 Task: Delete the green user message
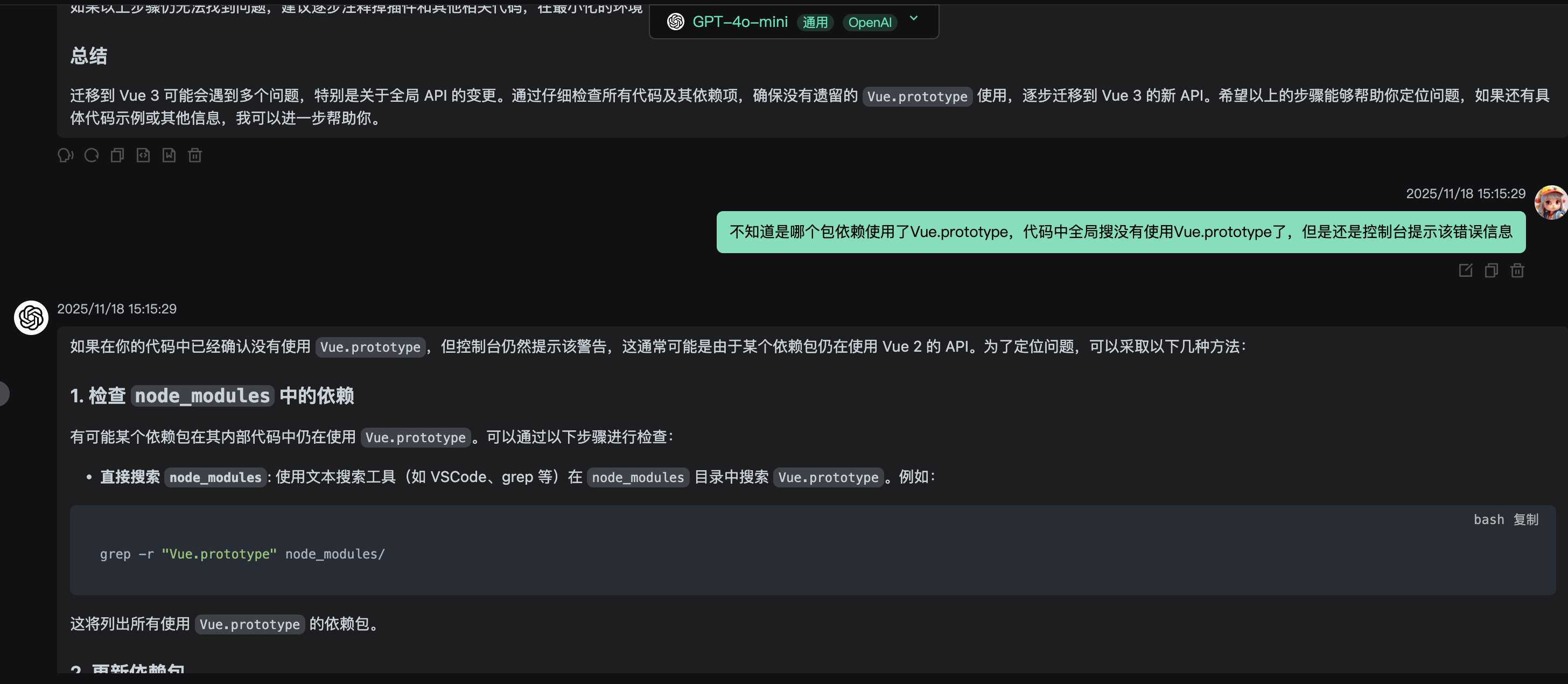click(1517, 270)
